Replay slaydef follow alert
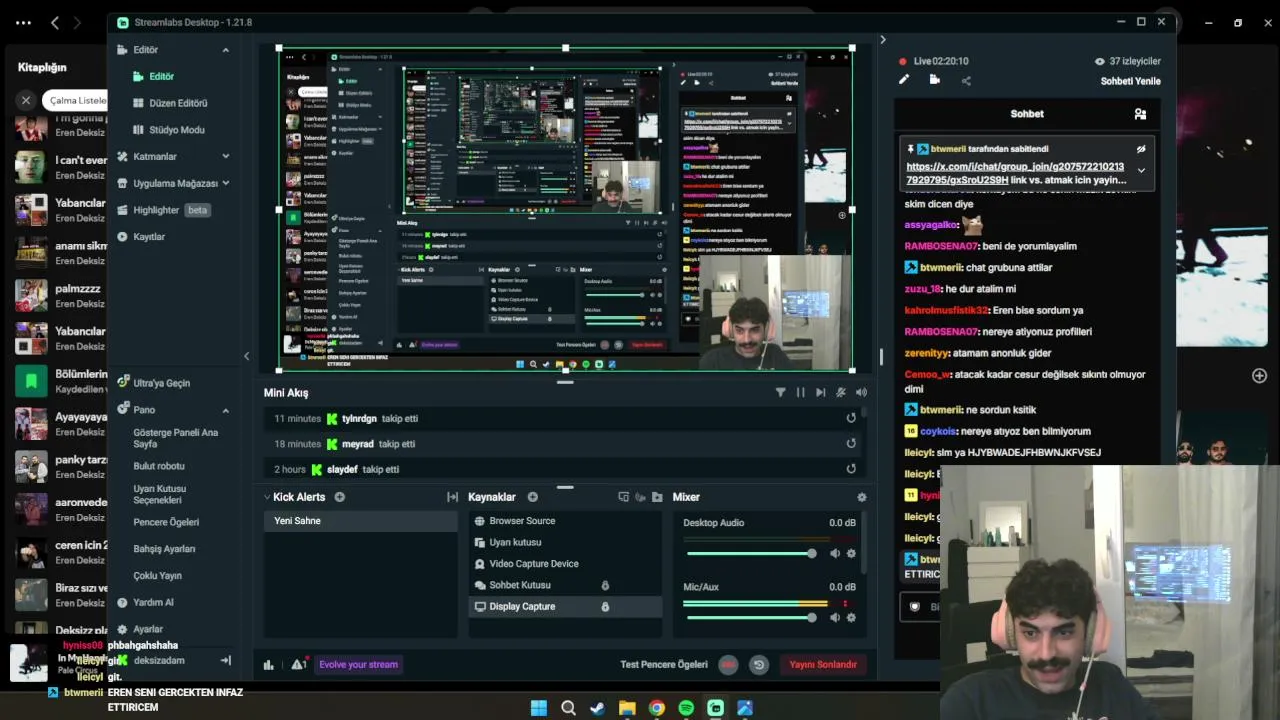The width and height of the screenshot is (1280, 720). [851, 469]
